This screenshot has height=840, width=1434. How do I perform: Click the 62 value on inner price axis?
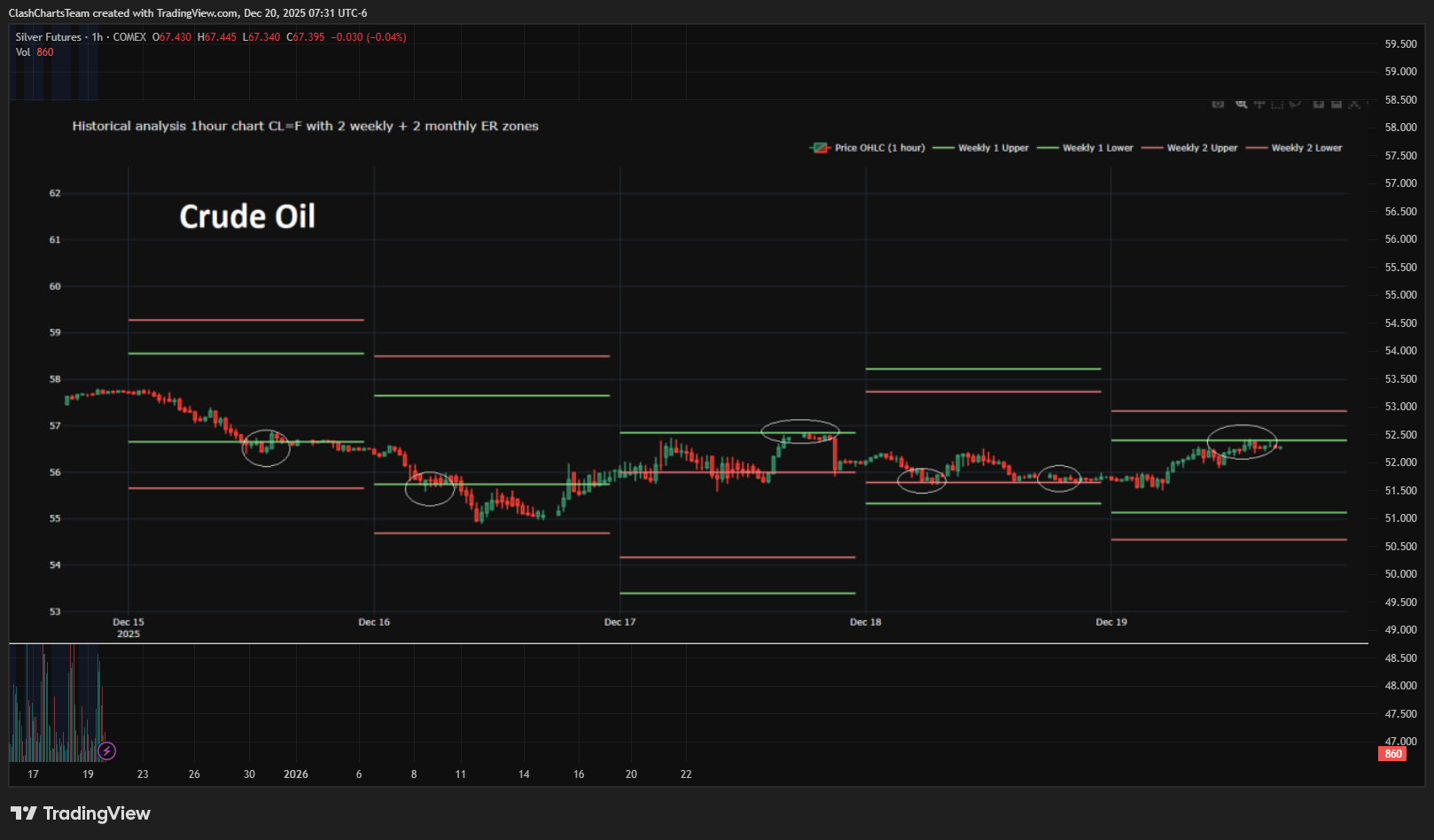point(55,193)
